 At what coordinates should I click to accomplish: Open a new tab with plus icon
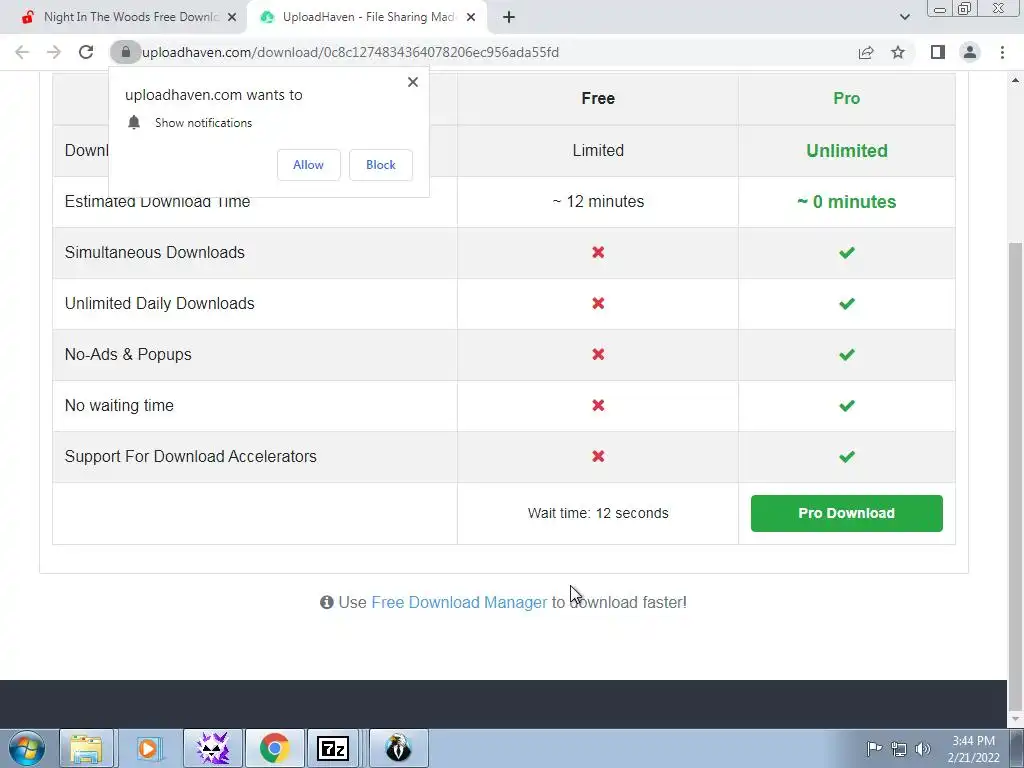pos(509,17)
